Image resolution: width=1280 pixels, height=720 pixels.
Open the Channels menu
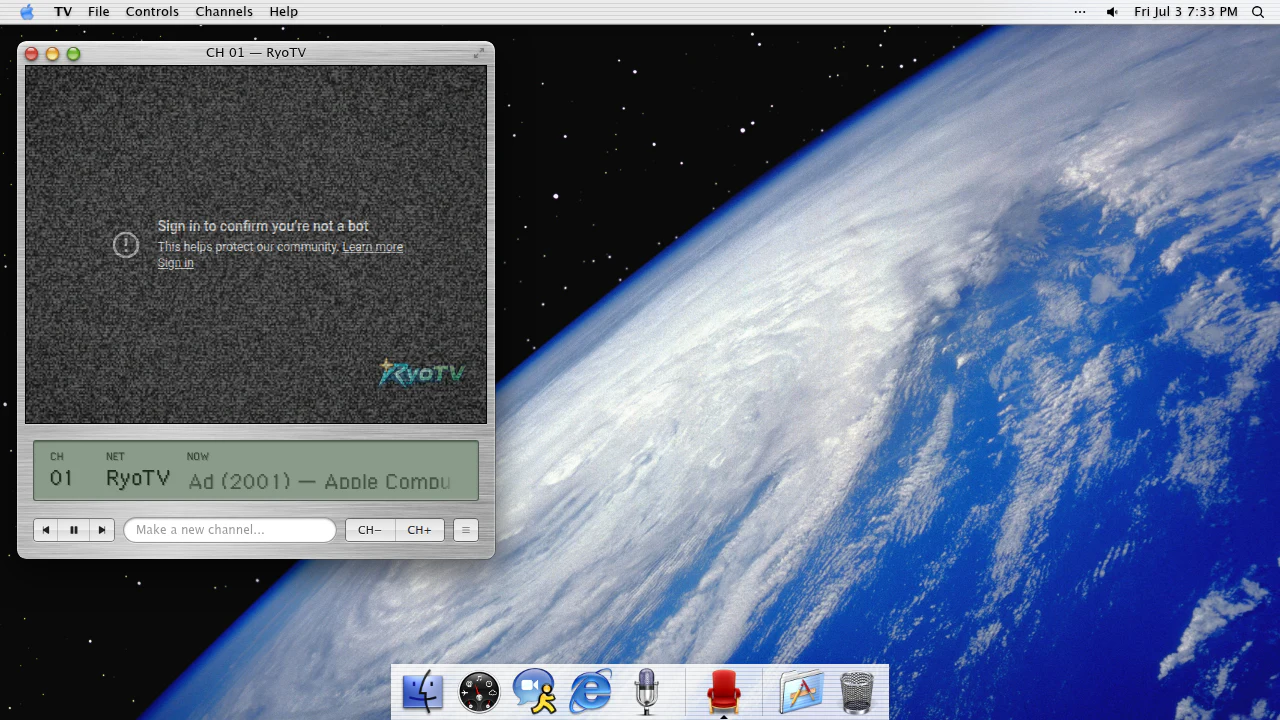pyautogui.click(x=224, y=12)
